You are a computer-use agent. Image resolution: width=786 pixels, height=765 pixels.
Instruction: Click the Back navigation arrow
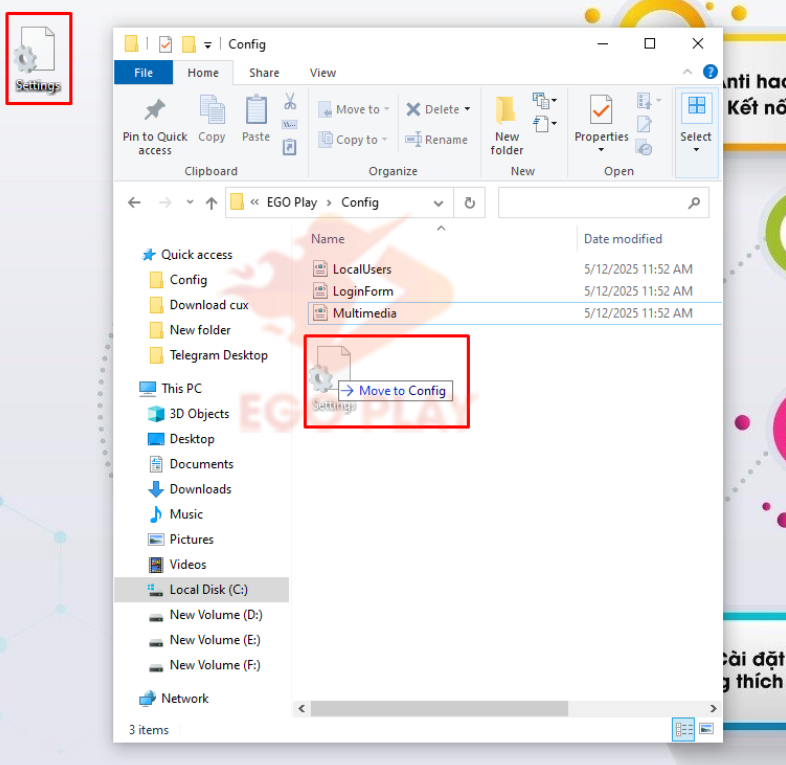(134, 203)
